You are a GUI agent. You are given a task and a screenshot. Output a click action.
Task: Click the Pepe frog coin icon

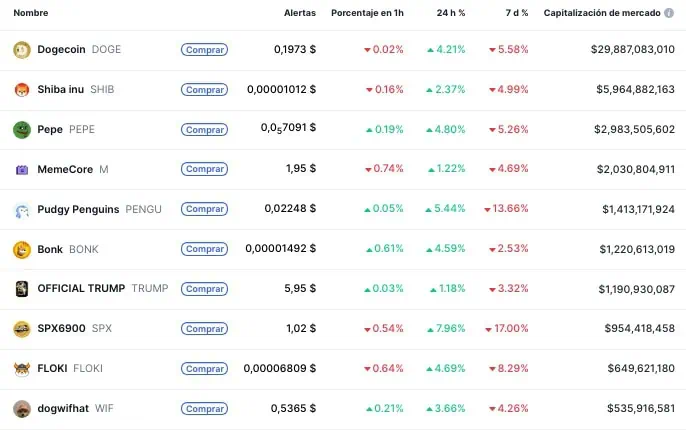click(21, 129)
